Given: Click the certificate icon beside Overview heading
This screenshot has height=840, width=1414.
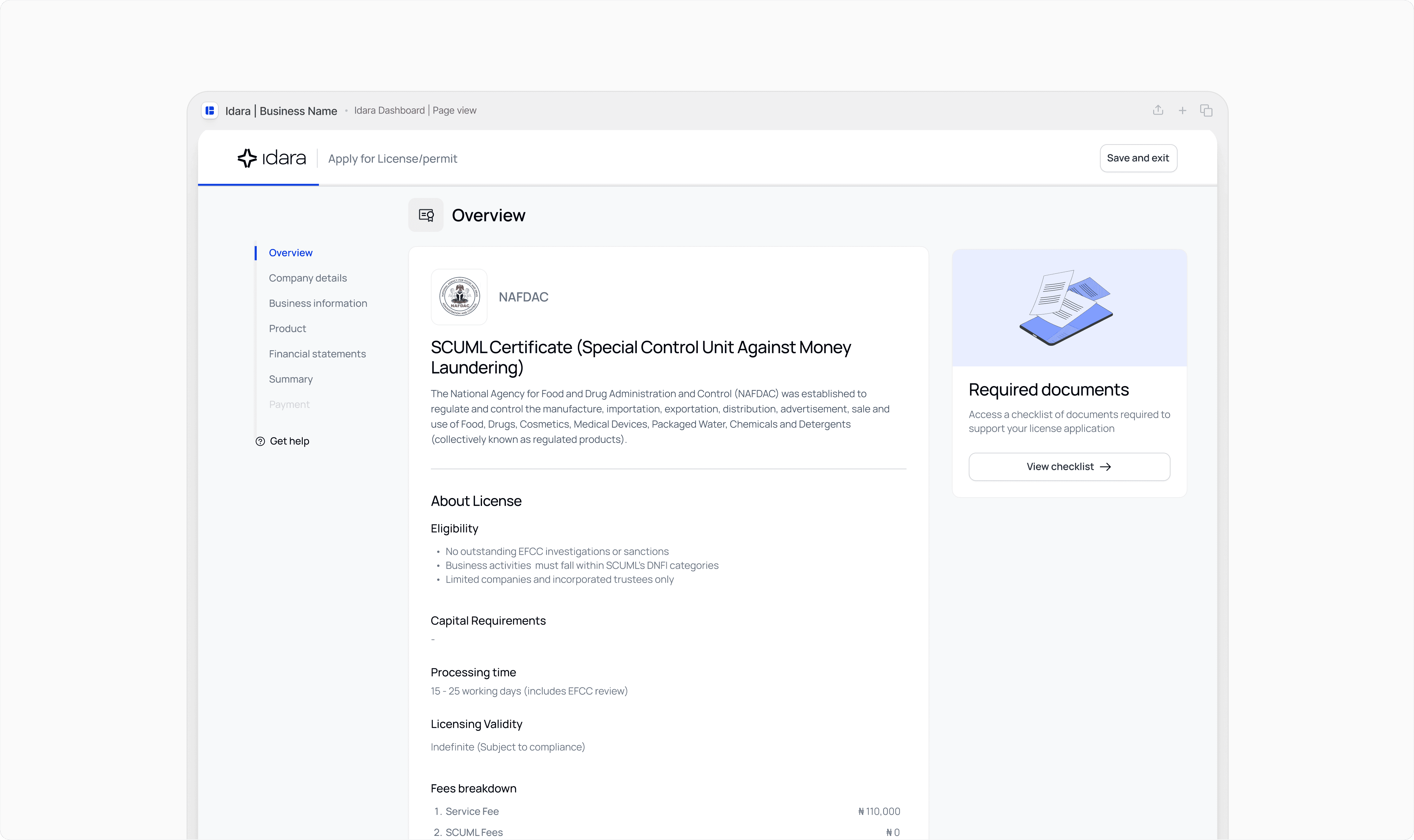Looking at the screenshot, I should 426,215.
